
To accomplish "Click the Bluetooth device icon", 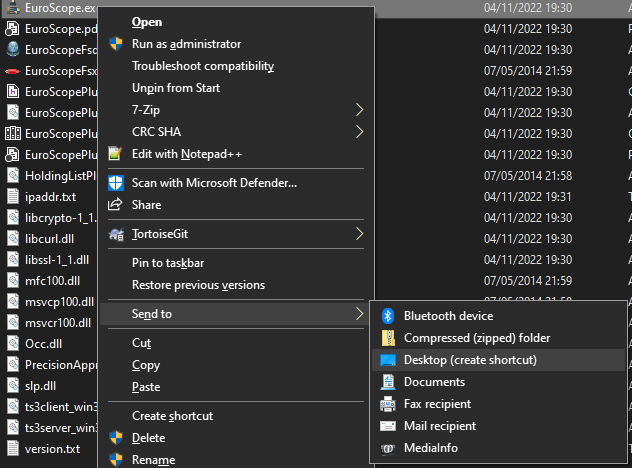I will [387, 316].
